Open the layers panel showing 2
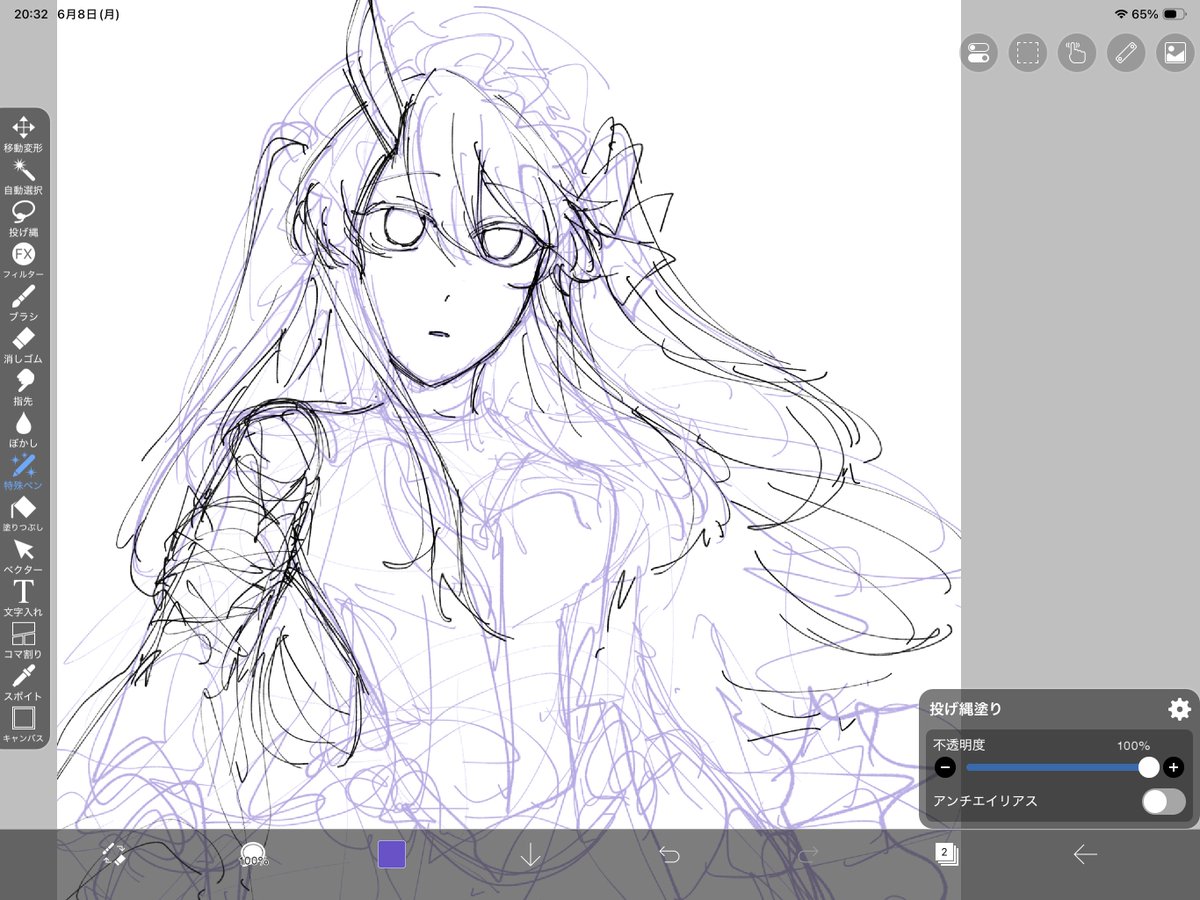This screenshot has width=1200, height=900. tap(946, 854)
